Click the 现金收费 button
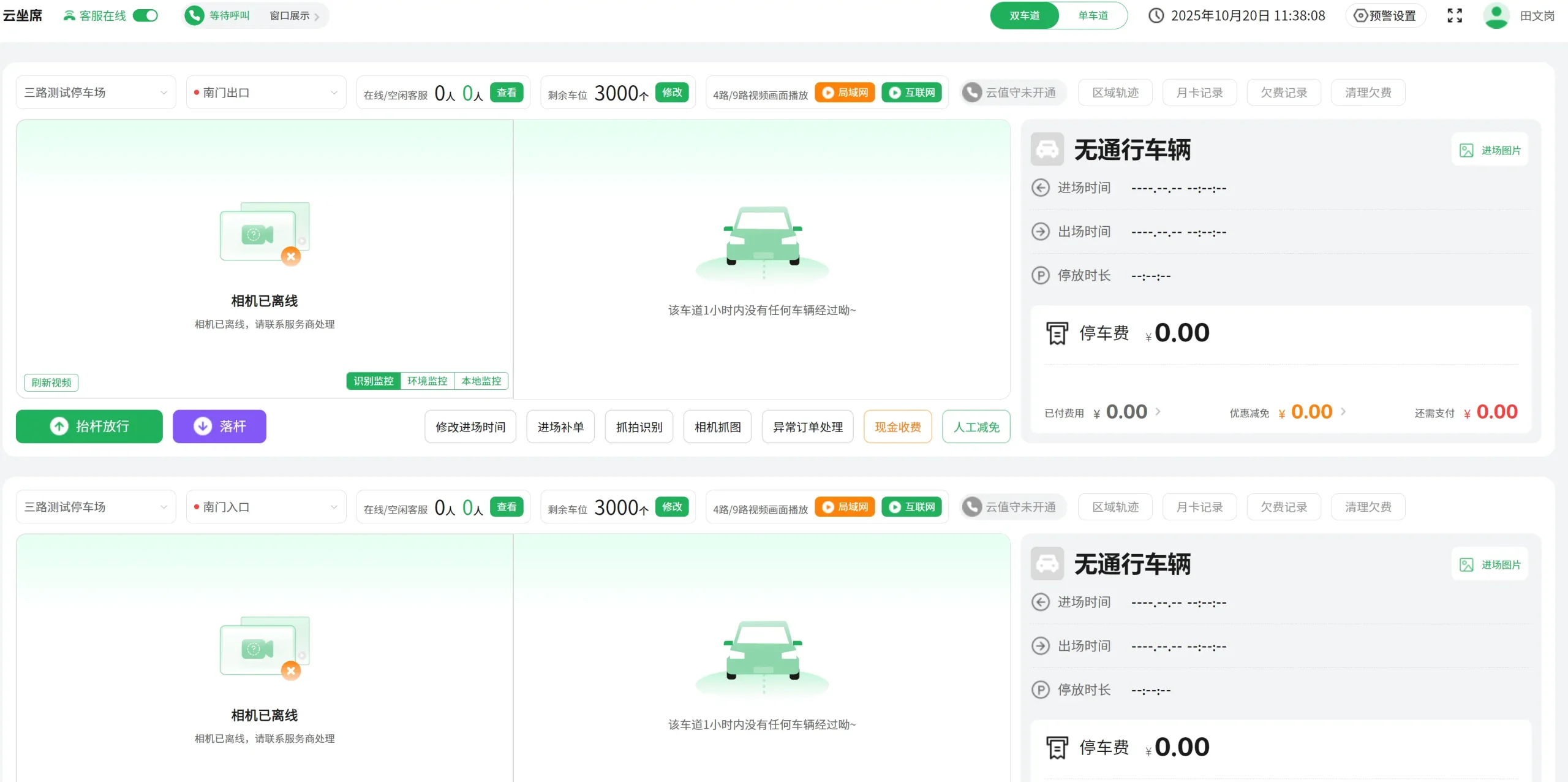The image size is (1568, 782). (897, 427)
